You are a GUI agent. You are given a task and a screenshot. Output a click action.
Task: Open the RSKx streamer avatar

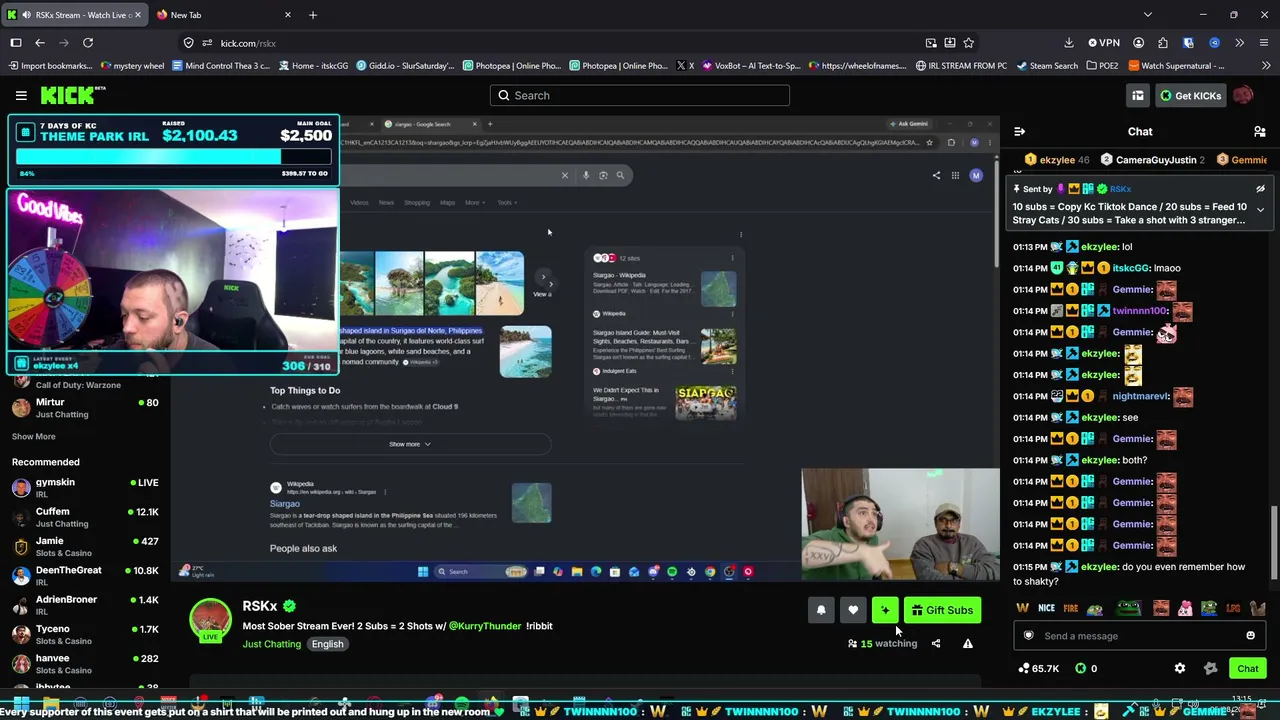pyautogui.click(x=210, y=620)
